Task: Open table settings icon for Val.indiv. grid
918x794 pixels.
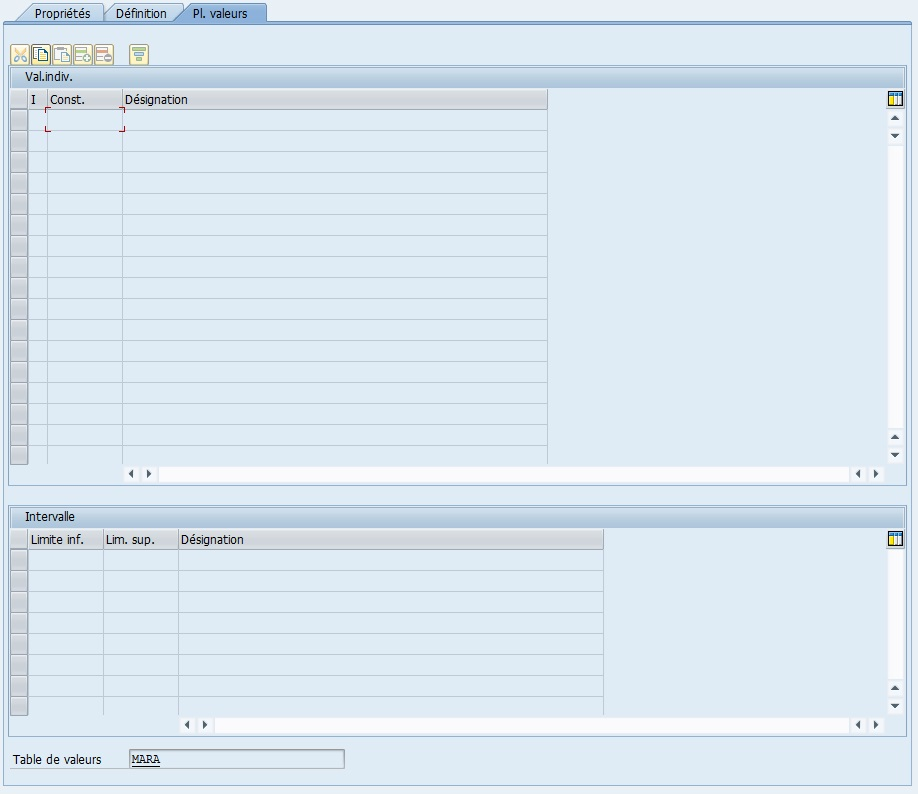Action: pyautogui.click(x=895, y=99)
